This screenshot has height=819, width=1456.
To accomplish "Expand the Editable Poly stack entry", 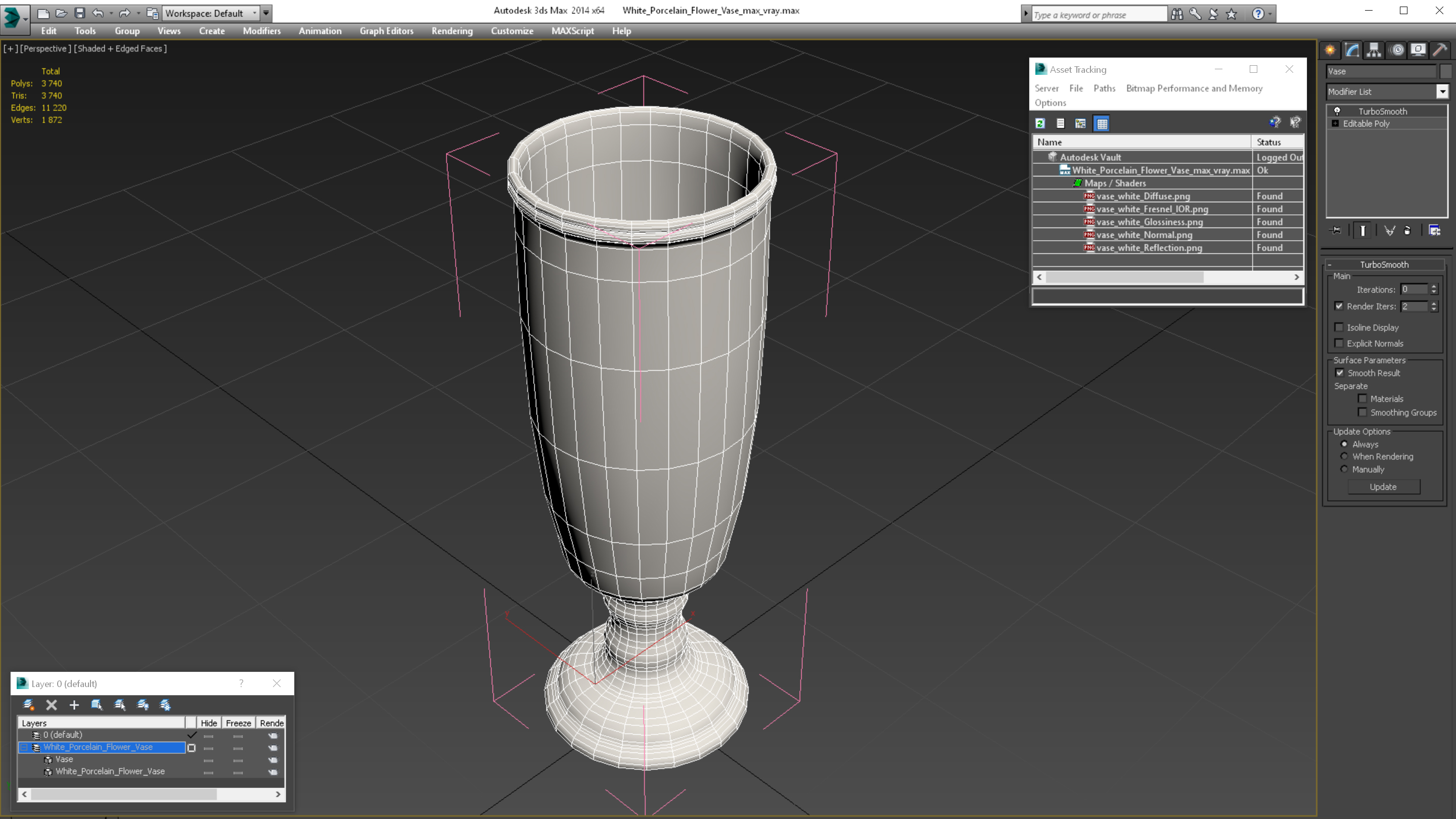I will click(1335, 123).
